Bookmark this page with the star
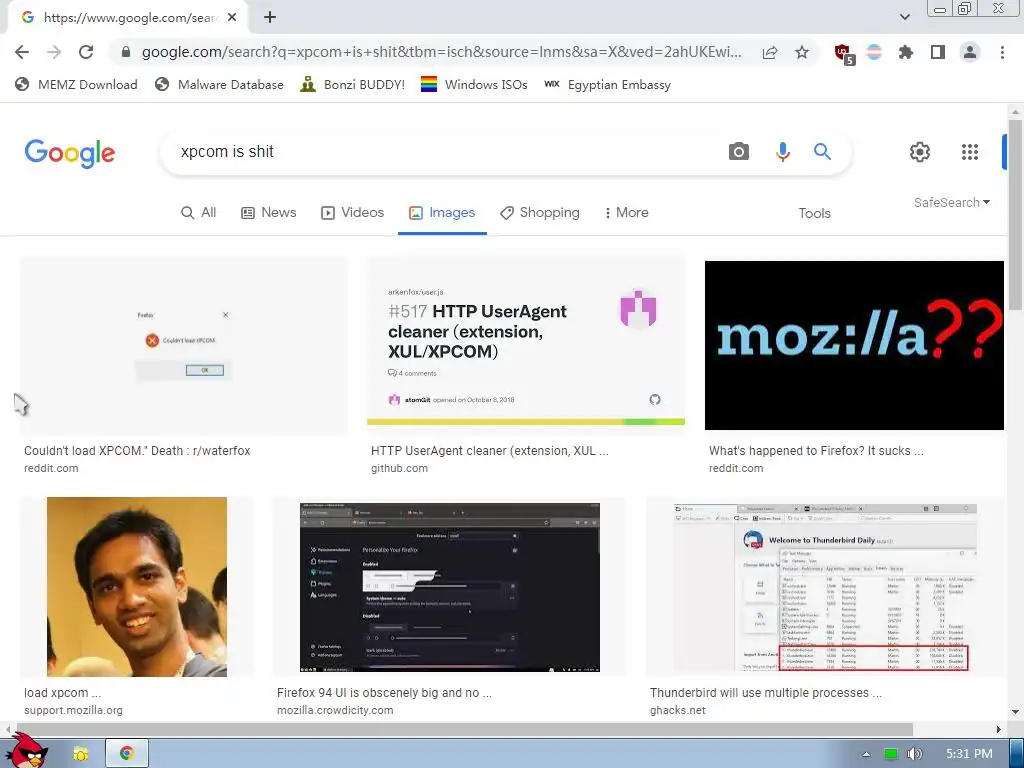This screenshot has width=1024, height=768. click(x=802, y=52)
